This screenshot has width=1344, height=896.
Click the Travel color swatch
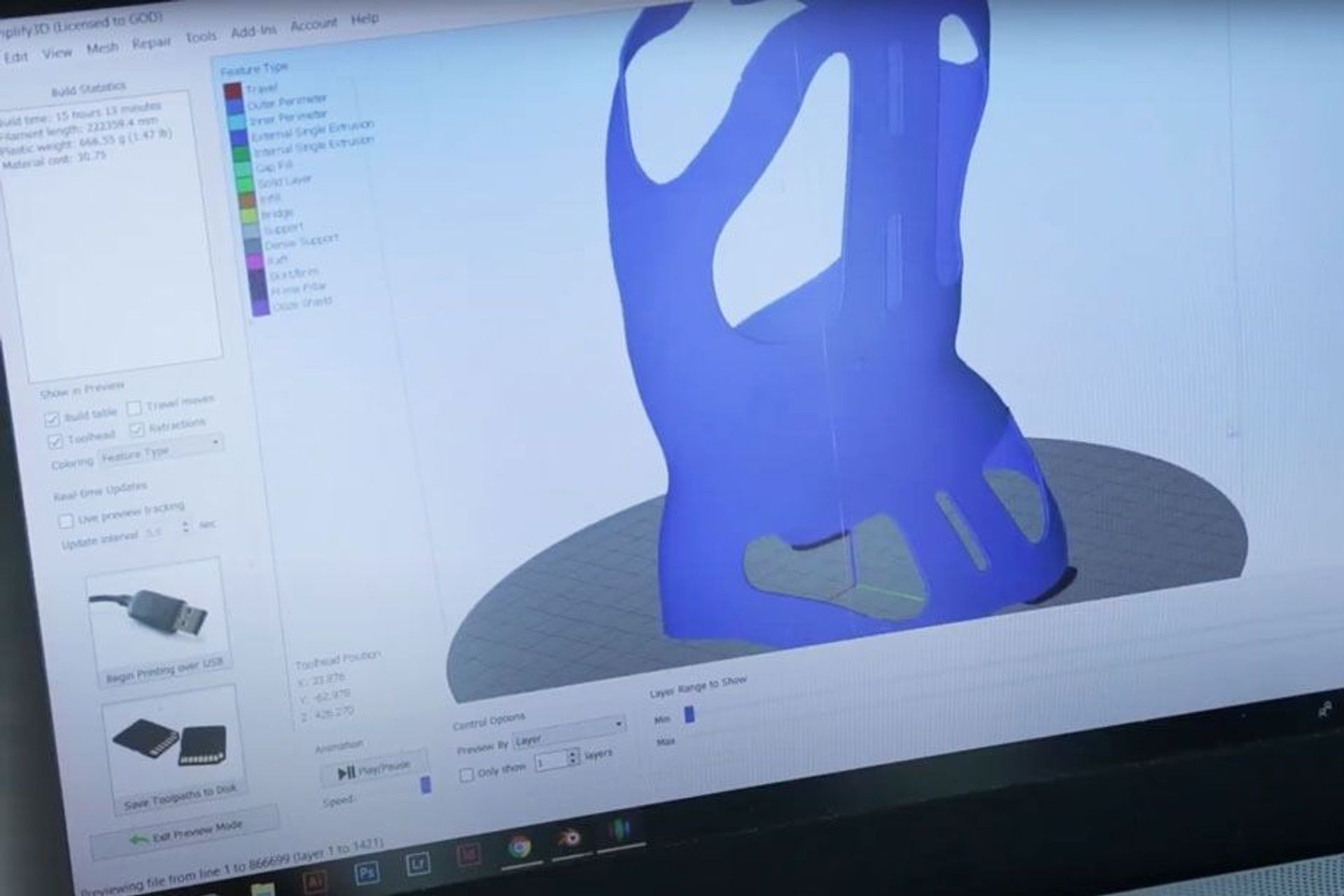[x=232, y=91]
